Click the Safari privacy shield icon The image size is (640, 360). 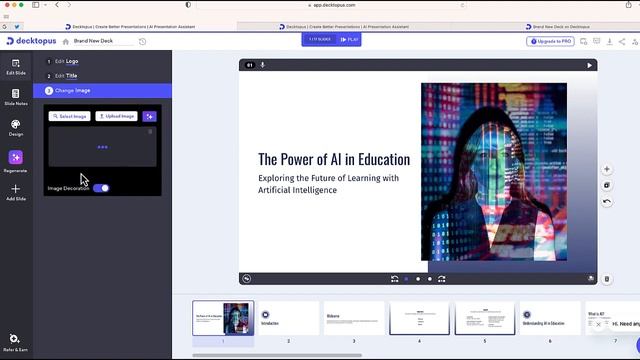[188, 5]
